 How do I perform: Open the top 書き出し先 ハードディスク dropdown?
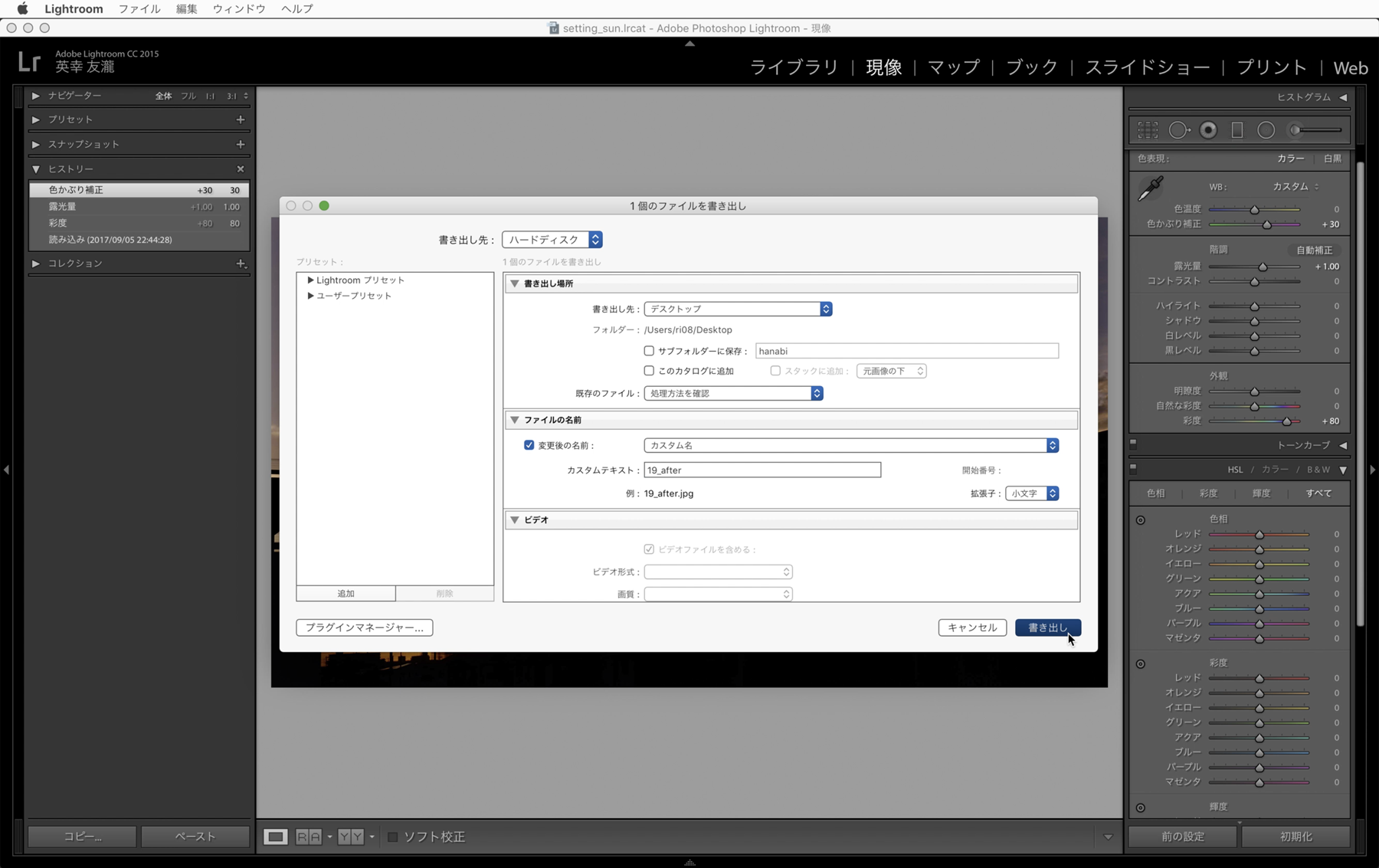(x=552, y=240)
